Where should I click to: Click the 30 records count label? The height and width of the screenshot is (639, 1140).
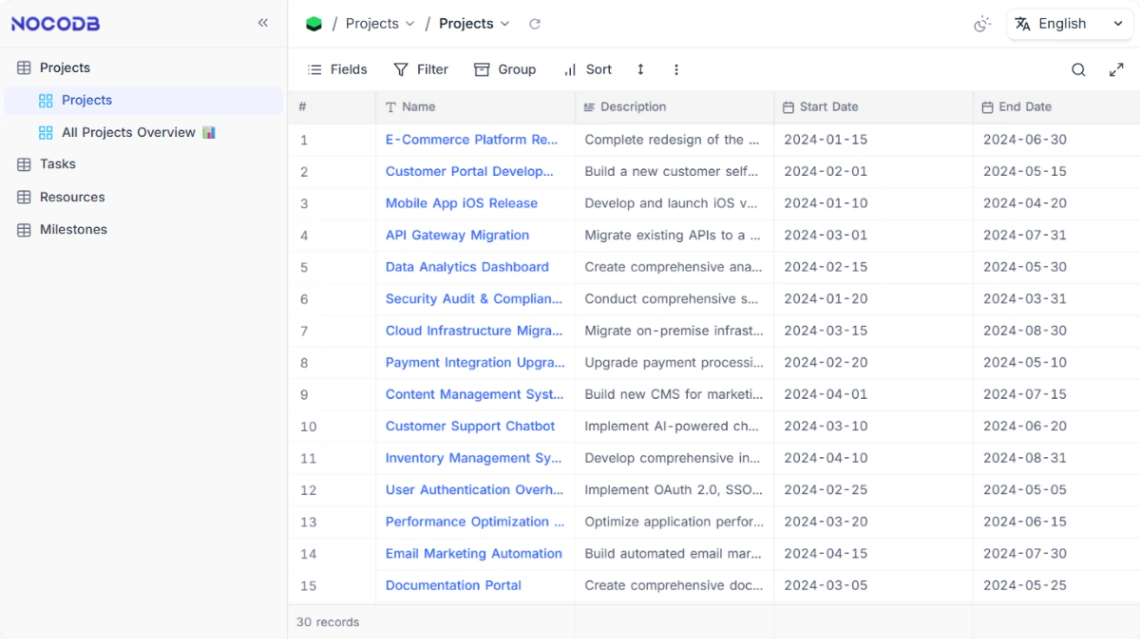(330, 622)
